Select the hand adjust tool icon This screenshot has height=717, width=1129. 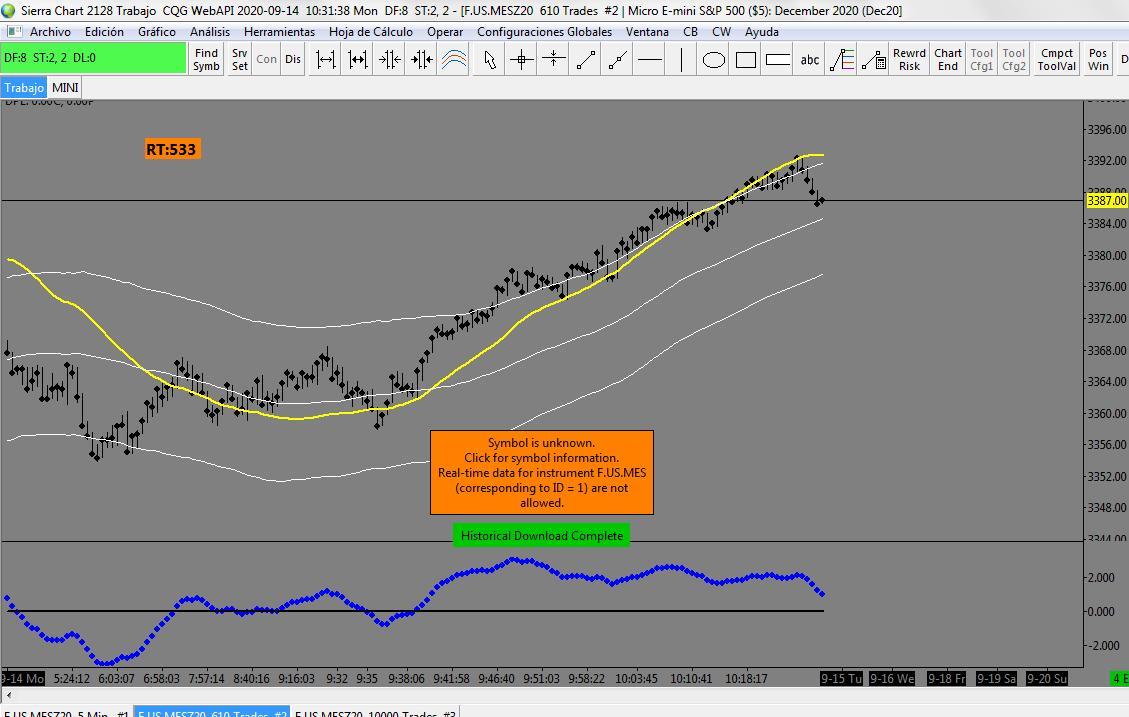click(554, 59)
